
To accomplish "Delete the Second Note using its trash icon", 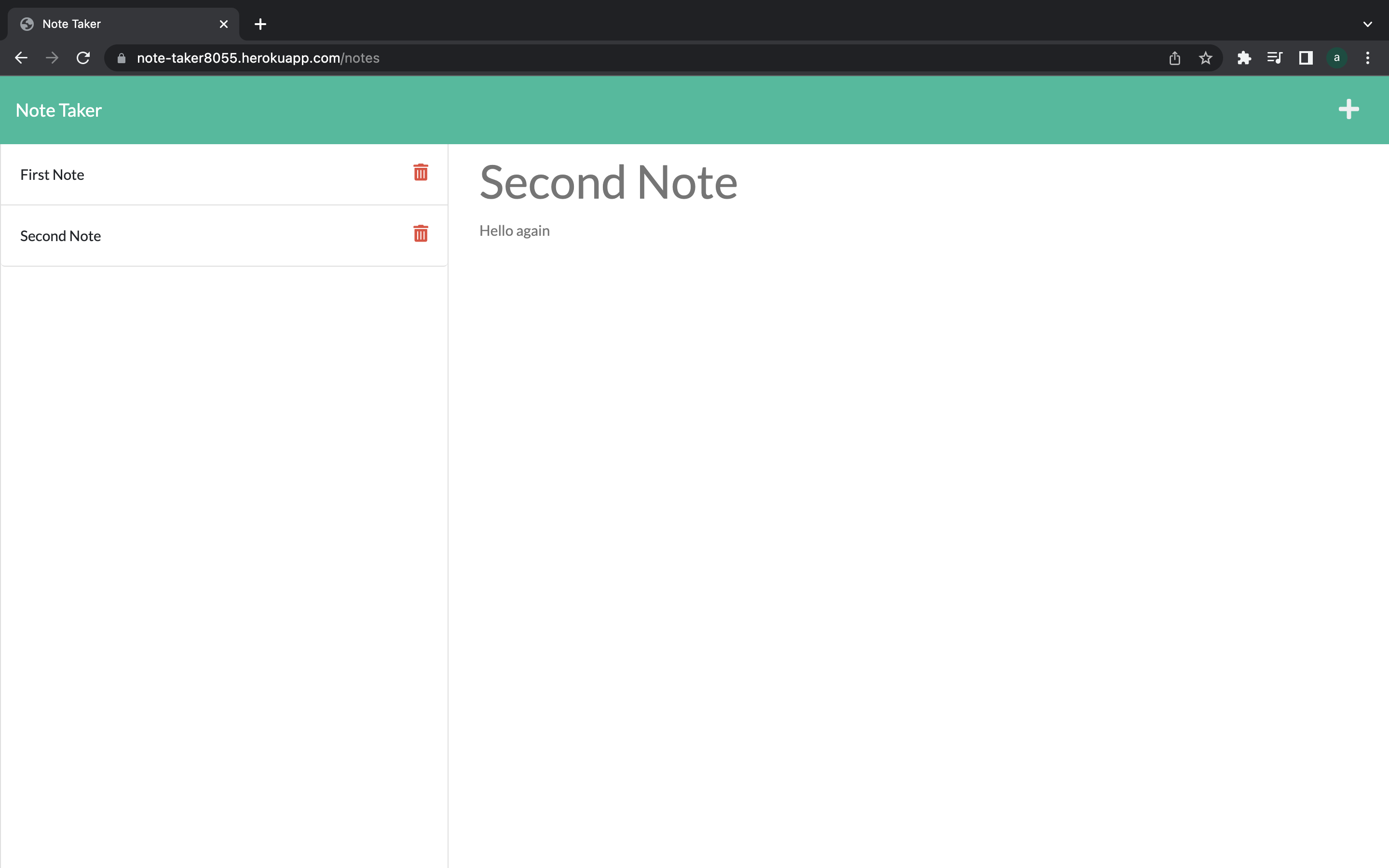I will 421,234.
